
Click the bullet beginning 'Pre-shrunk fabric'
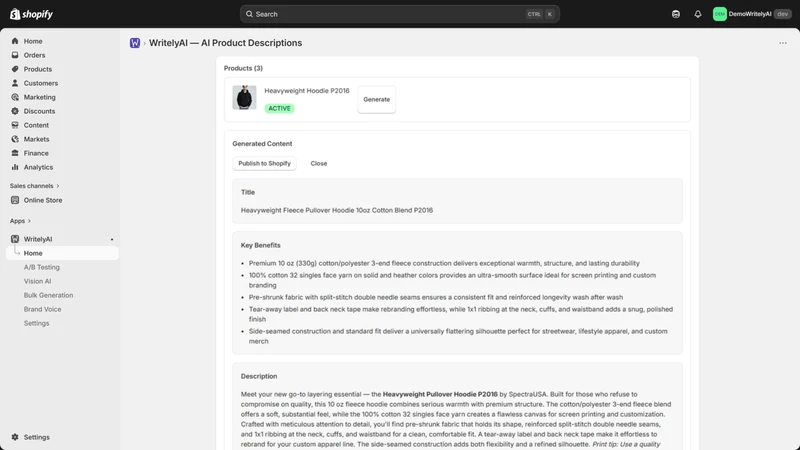[x=436, y=297]
